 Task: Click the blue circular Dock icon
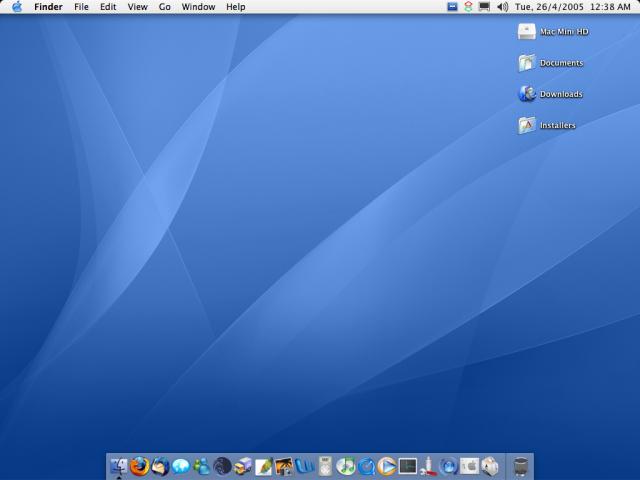point(449,466)
